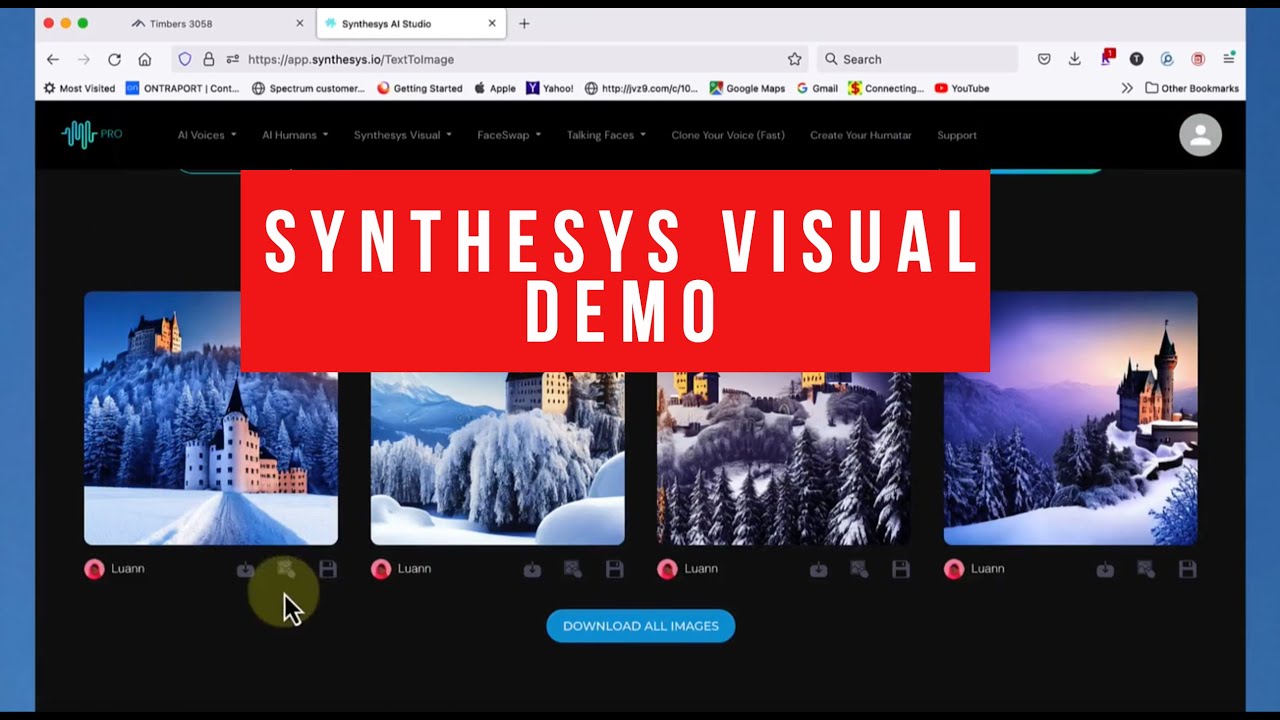
Task: Open the ONTRAPORT bookmark
Action: point(182,88)
